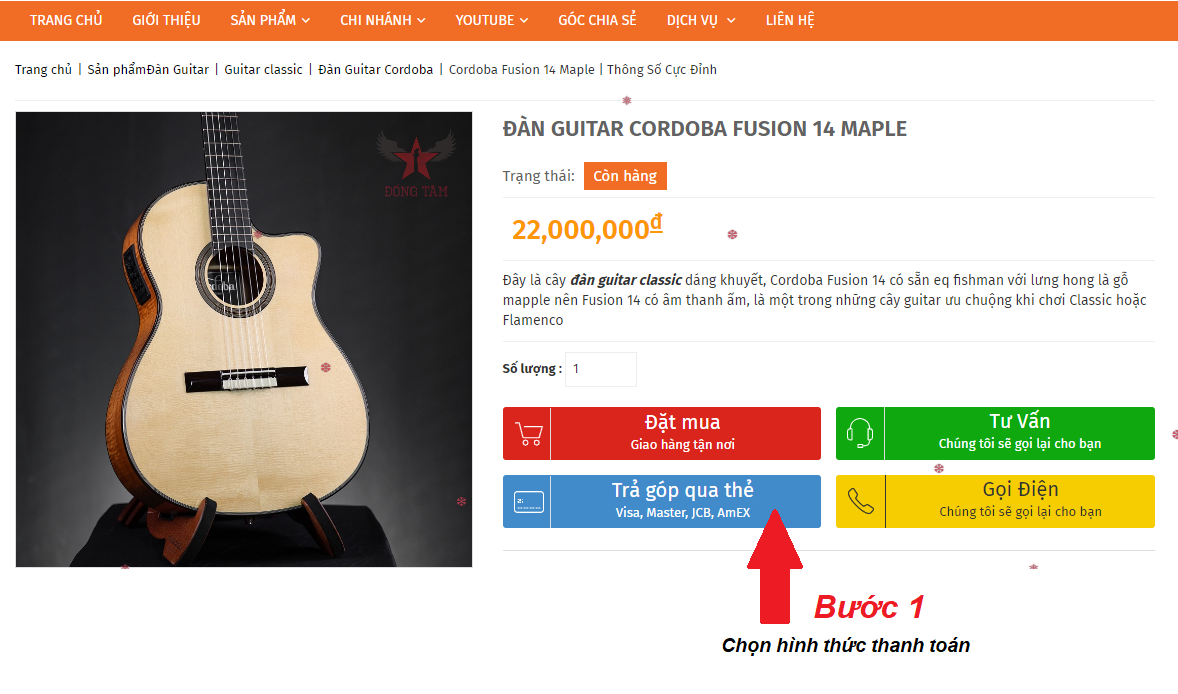Image resolution: width=1178 pixels, height=694 pixels.
Task: Click the phone icon on Gọi Điện
Action: tap(860, 501)
